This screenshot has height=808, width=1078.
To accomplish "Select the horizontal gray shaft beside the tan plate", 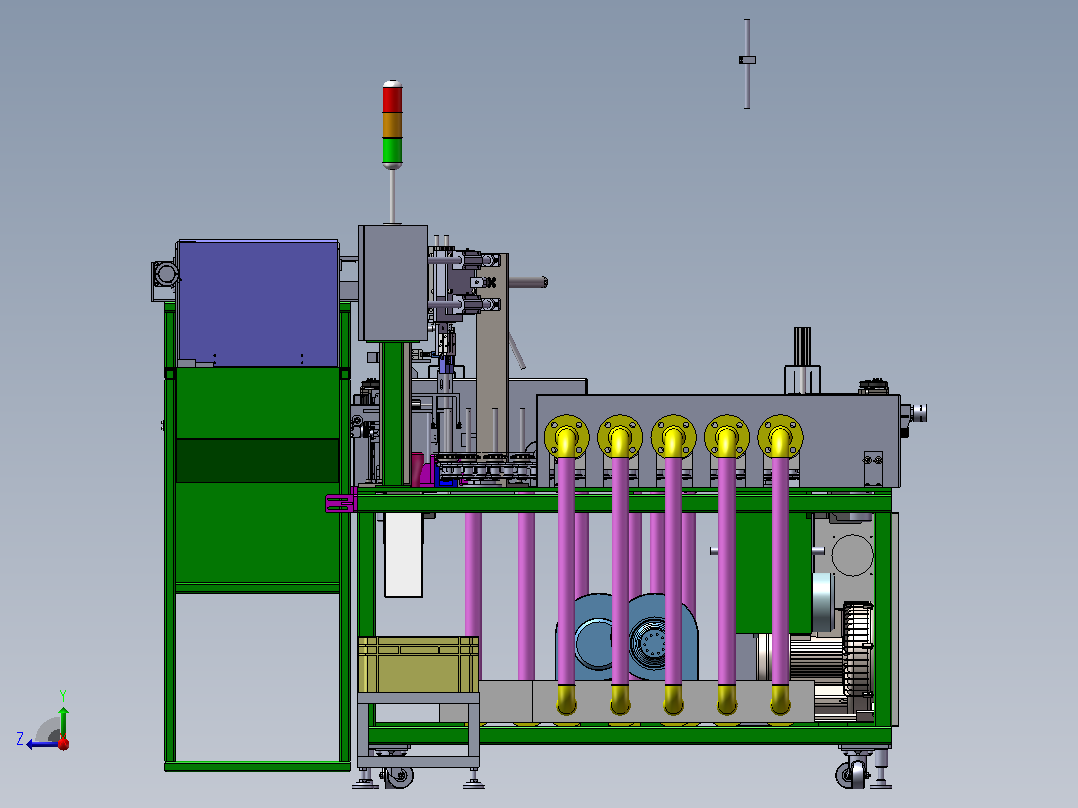I will coord(528,281).
